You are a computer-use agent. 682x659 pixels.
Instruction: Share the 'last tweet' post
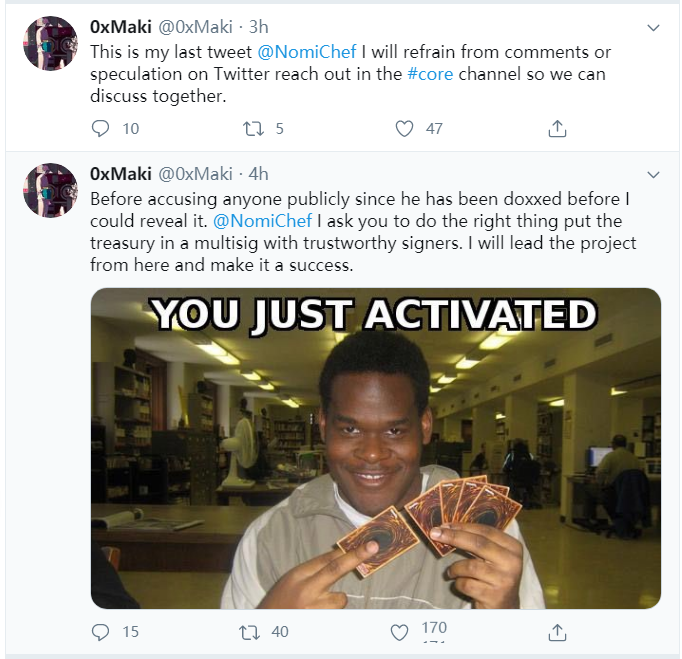[x=558, y=128]
